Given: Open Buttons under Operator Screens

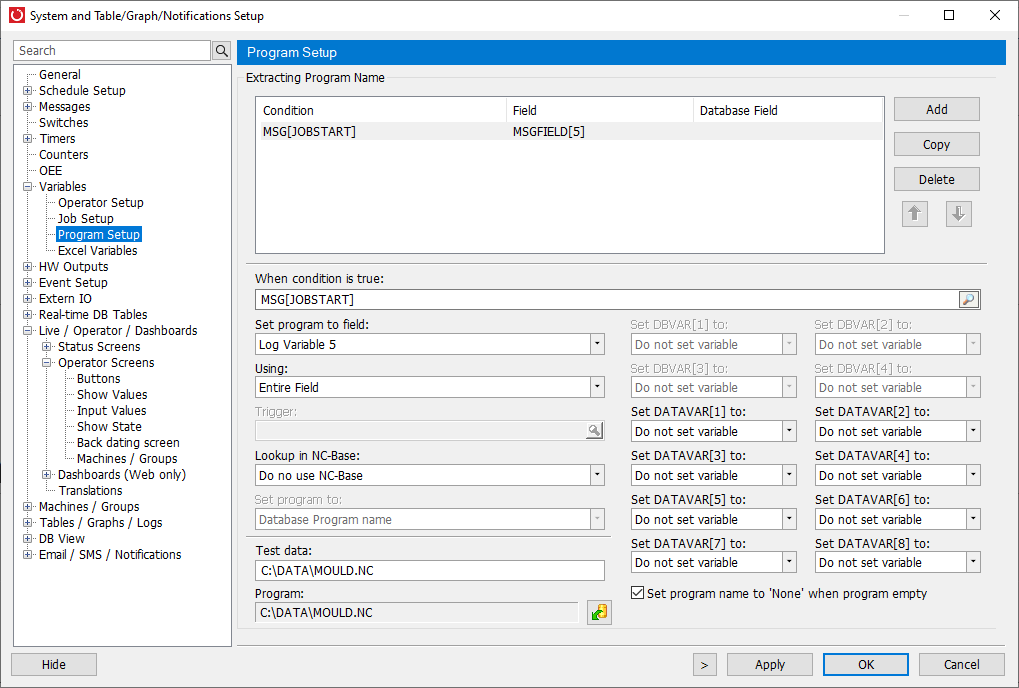Looking at the screenshot, I should click(99, 379).
